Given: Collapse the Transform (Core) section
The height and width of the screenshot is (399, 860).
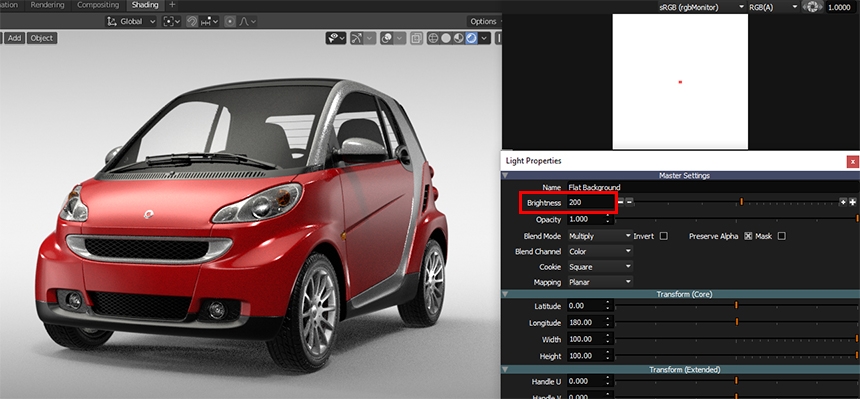Looking at the screenshot, I should click(505, 294).
